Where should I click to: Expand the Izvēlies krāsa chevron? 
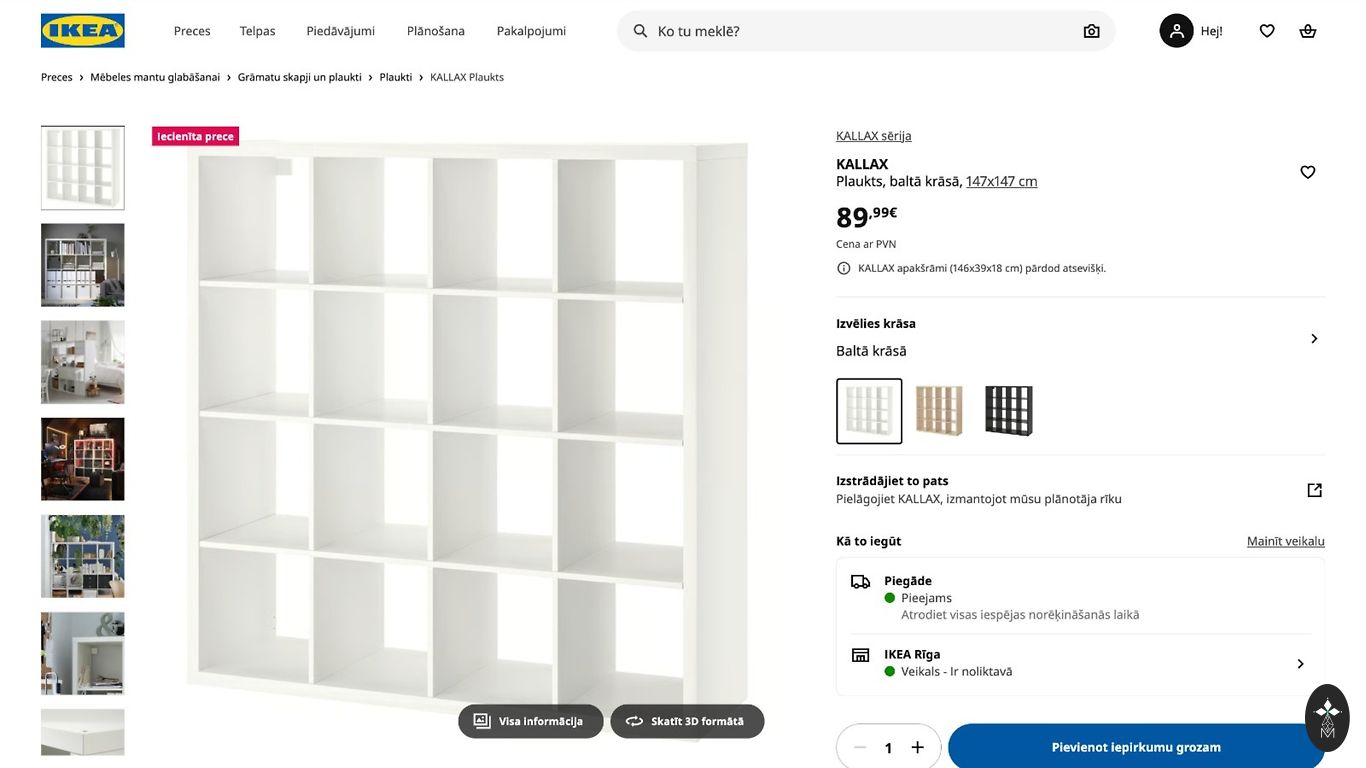click(1314, 338)
